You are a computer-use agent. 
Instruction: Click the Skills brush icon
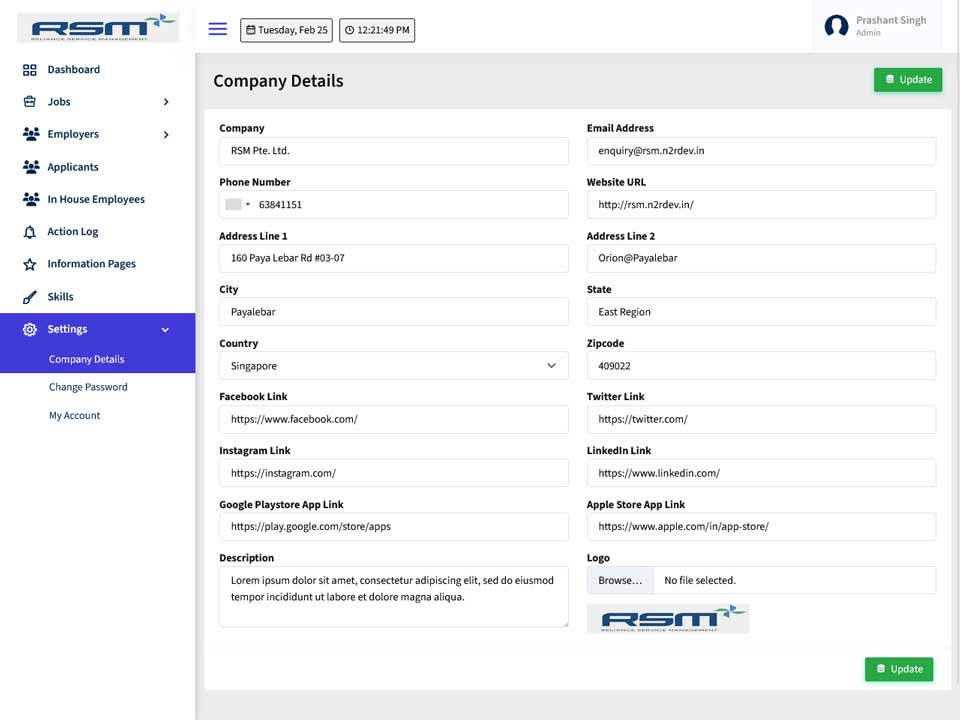pyautogui.click(x=29, y=297)
